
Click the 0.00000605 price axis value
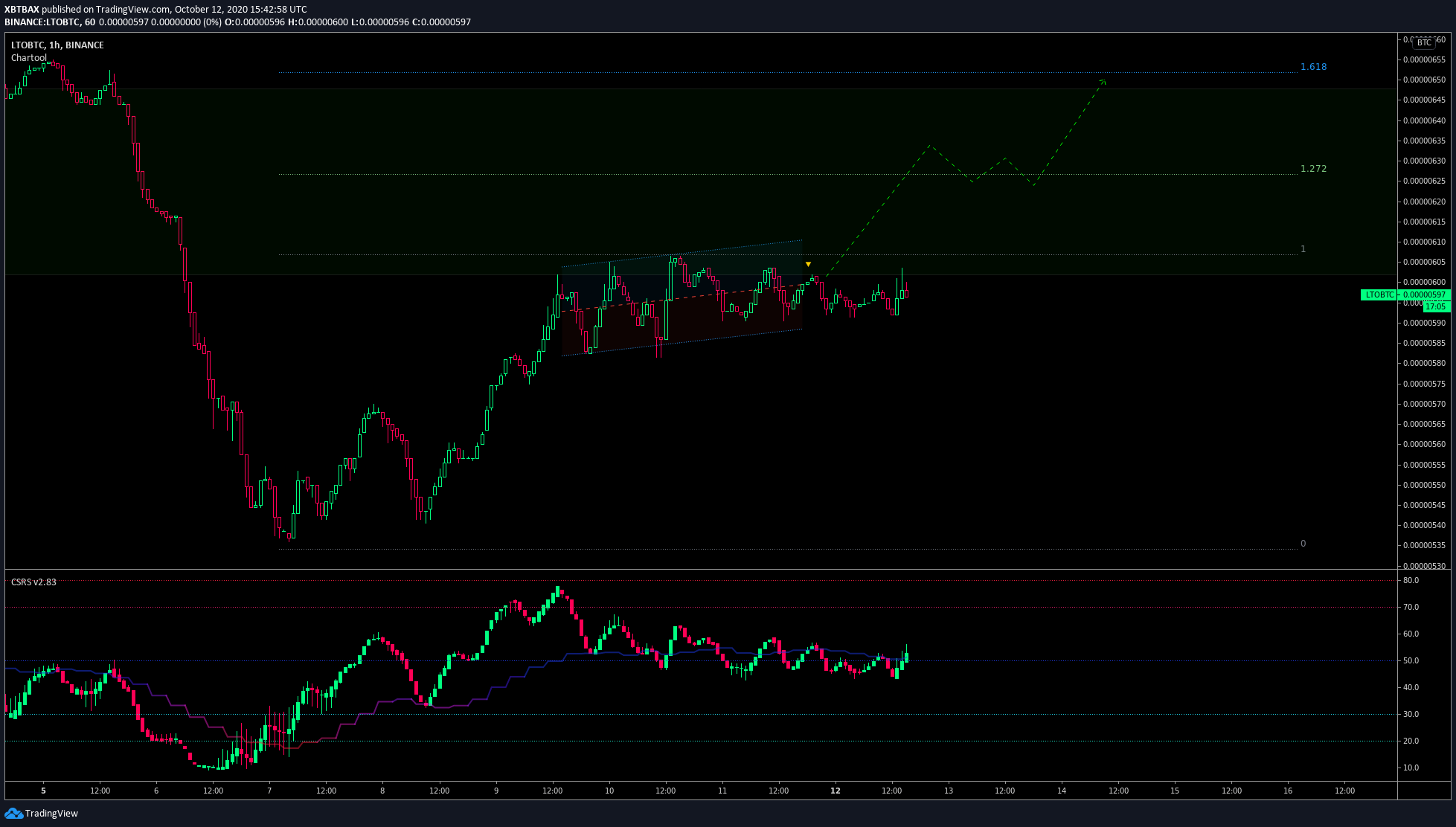tap(1424, 262)
